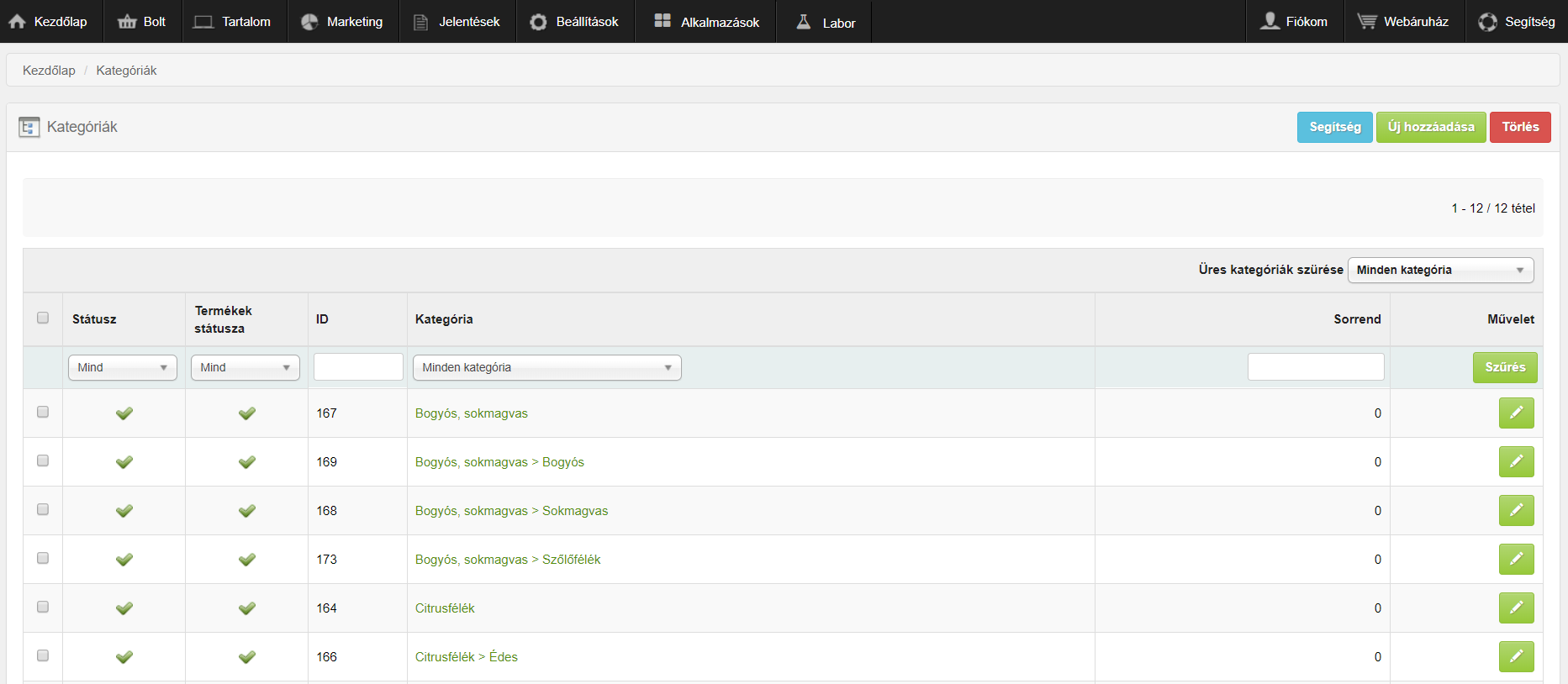Sort by the ID column header

[322, 319]
